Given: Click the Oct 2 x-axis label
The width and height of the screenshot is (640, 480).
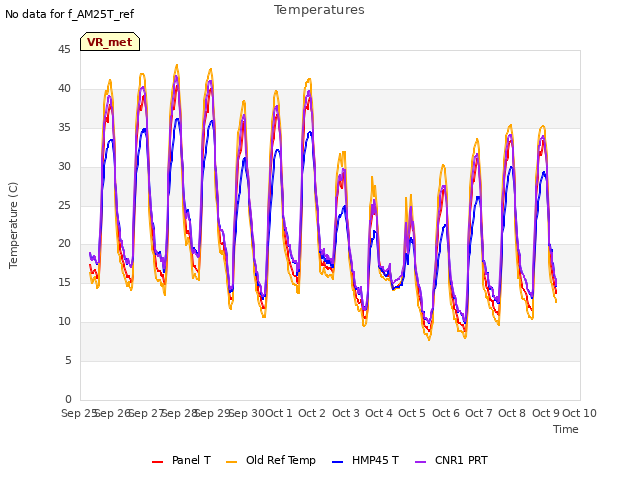Looking at the screenshot, I should [x=312, y=413].
